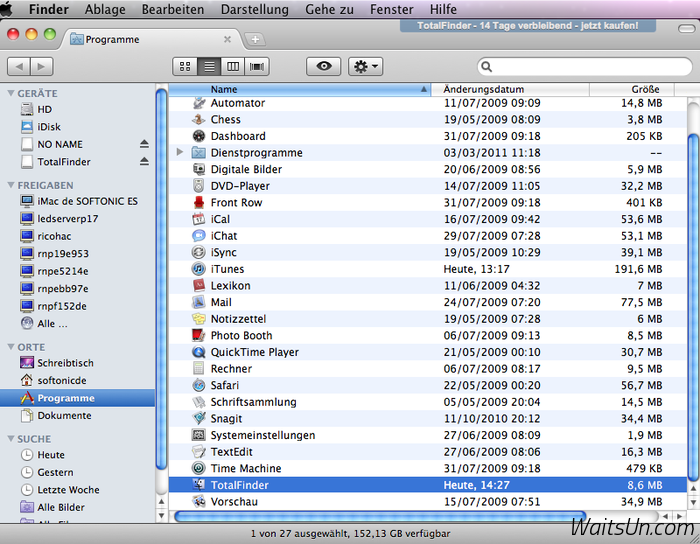Switch to column view mode
The height and width of the screenshot is (544, 700).
click(x=233, y=66)
